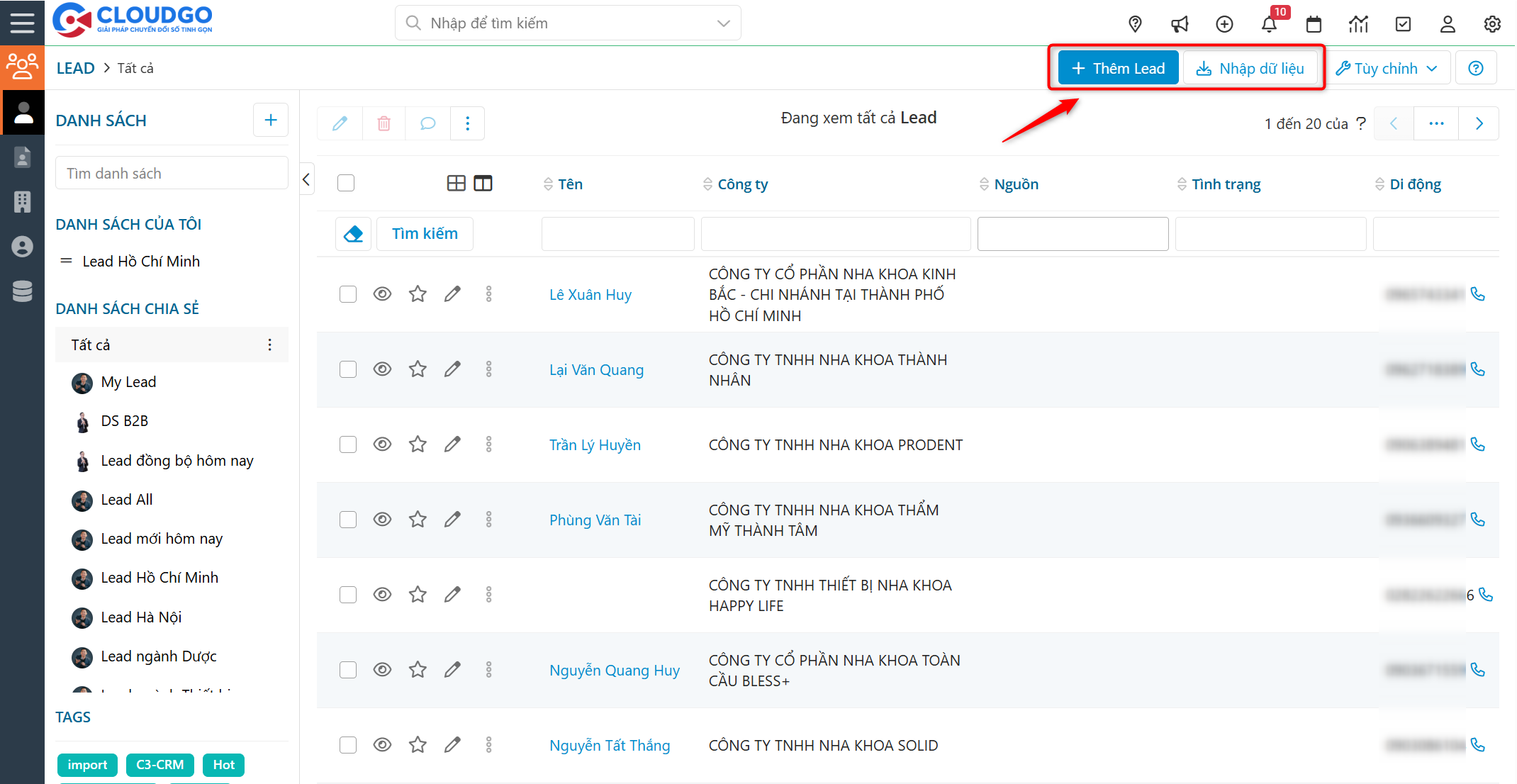Expand the Tùy chỉnh dropdown
This screenshot has height=784, width=1517.
point(1387,68)
